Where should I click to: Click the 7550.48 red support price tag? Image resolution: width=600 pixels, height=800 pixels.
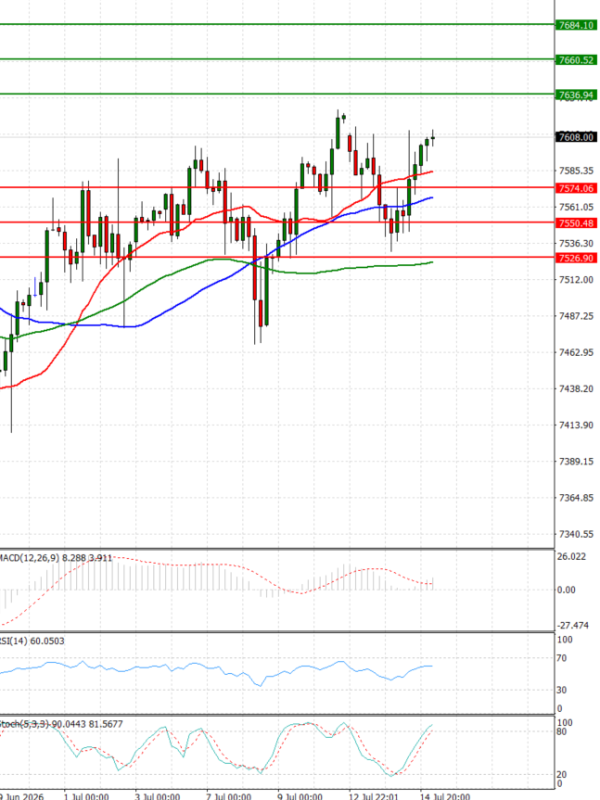576,223
